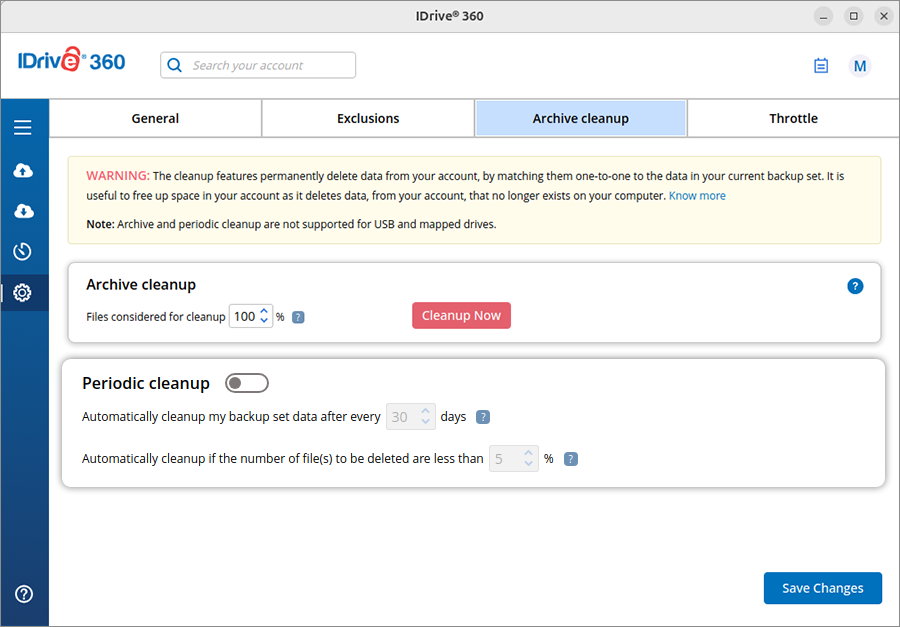
Task: Open the scheduler clock icon
Action: (x=23, y=251)
